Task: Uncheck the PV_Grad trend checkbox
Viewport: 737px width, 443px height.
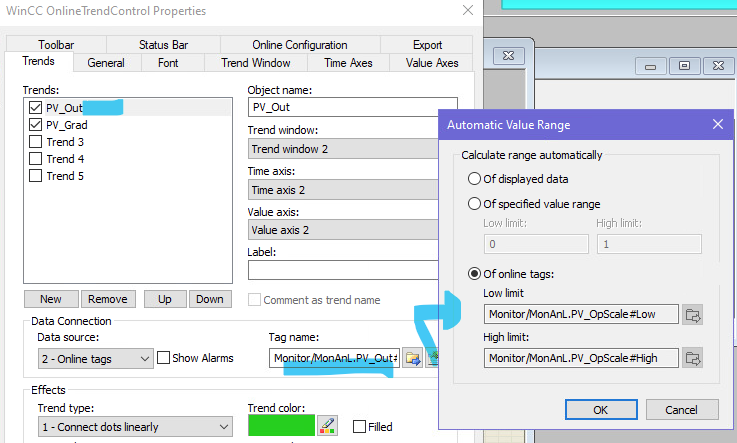Action: tap(35, 124)
